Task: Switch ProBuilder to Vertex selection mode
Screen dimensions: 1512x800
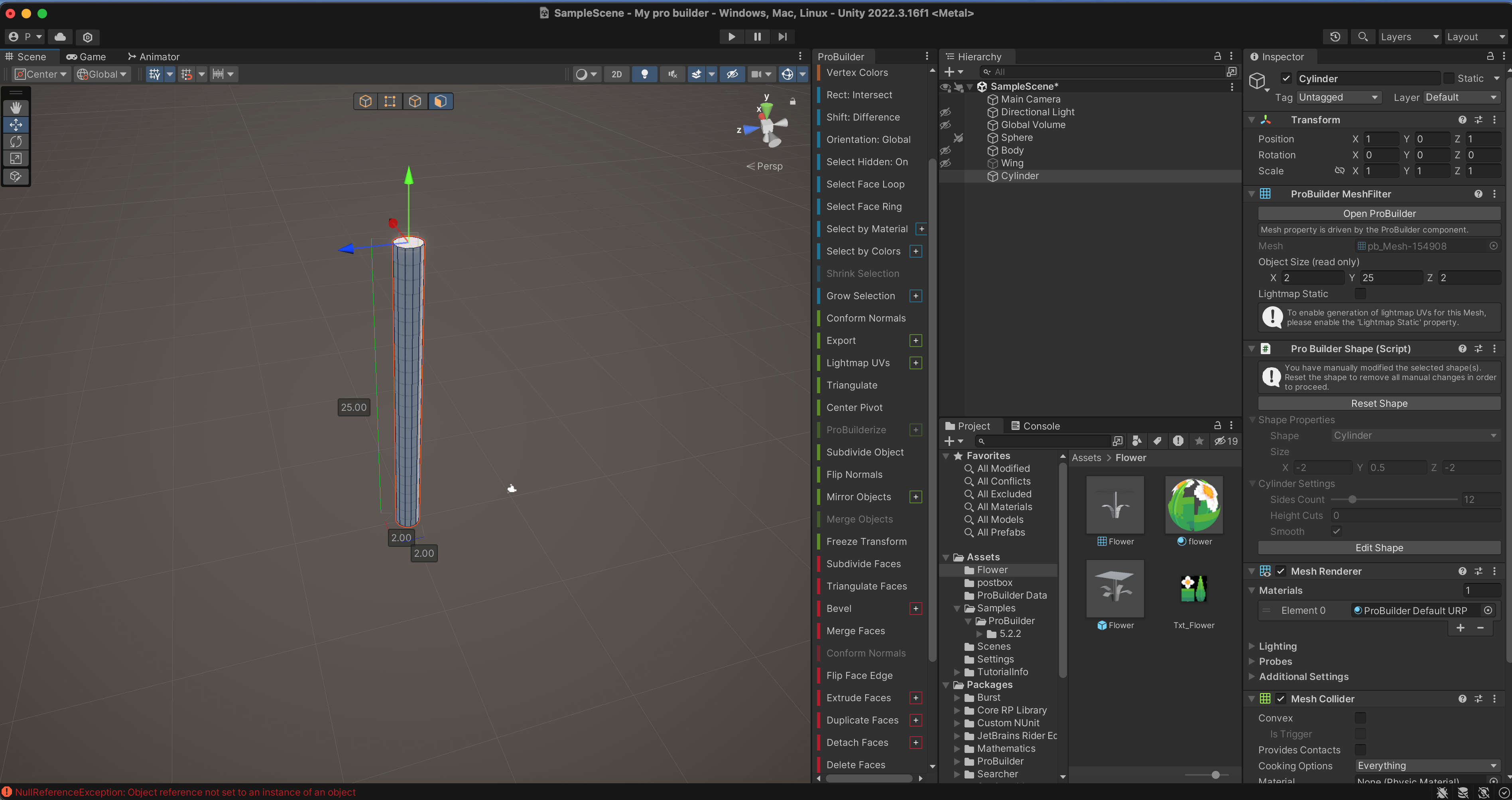Action: pyautogui.click(x=390, y=101)
